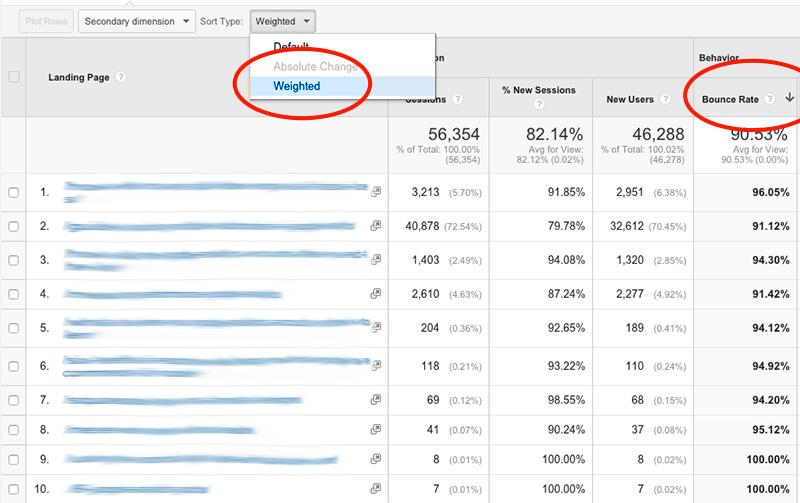The height and width of the screenshot is (503, 800).
Task: Click sessions value 40,878
Action: coord(422,226)
